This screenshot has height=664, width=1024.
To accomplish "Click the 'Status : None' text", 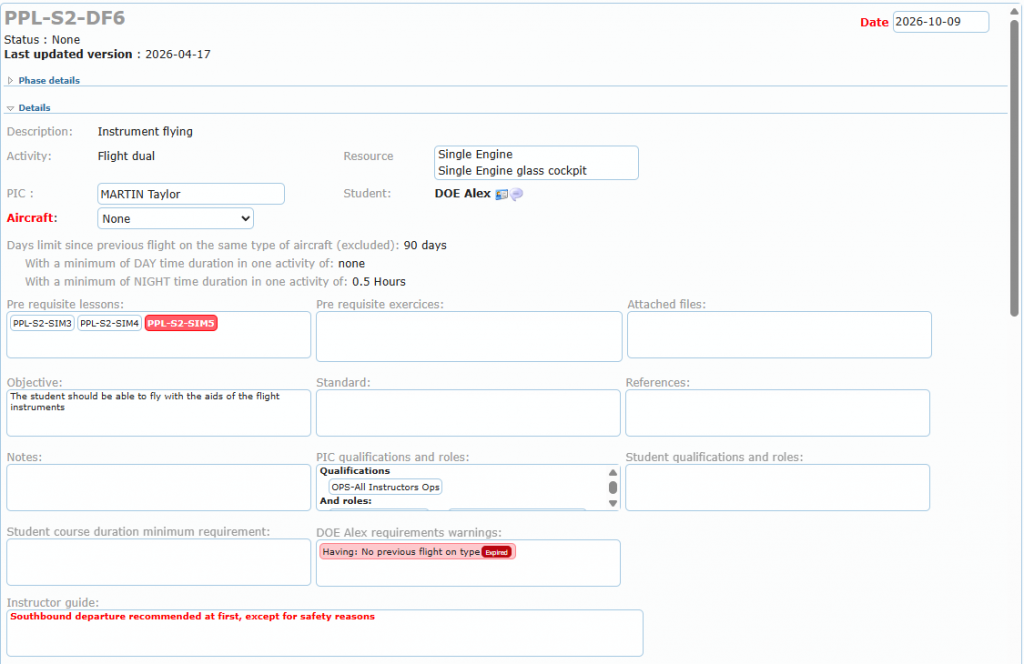I will 42,40.
